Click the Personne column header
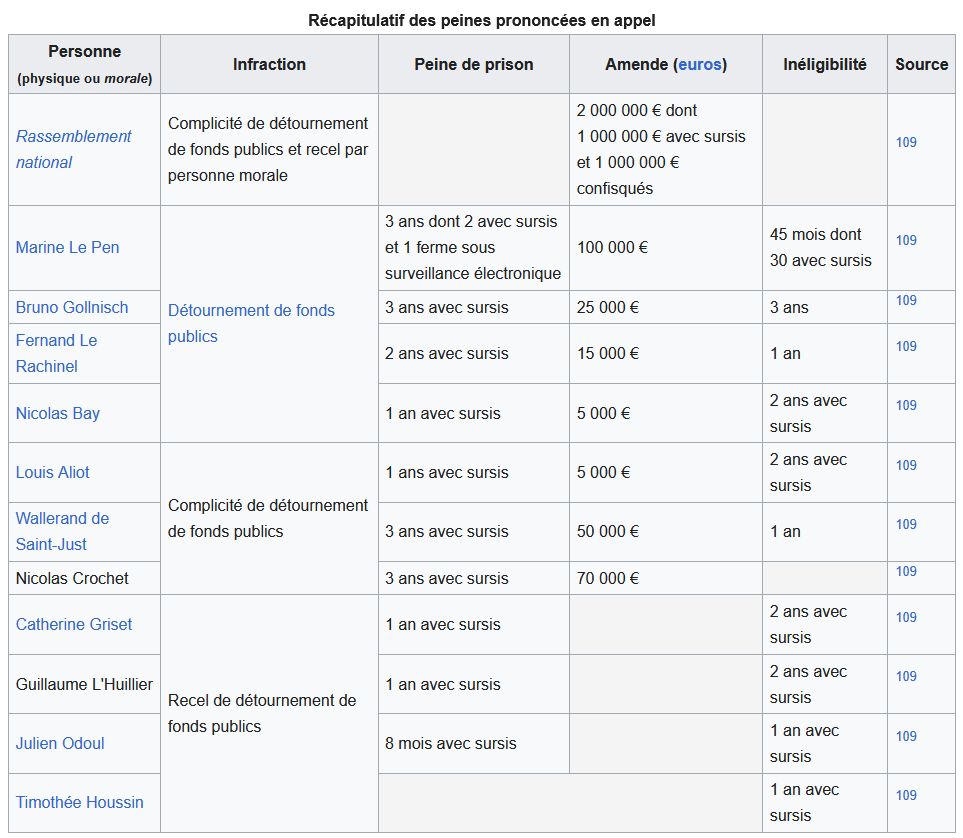 coord(85,64)
